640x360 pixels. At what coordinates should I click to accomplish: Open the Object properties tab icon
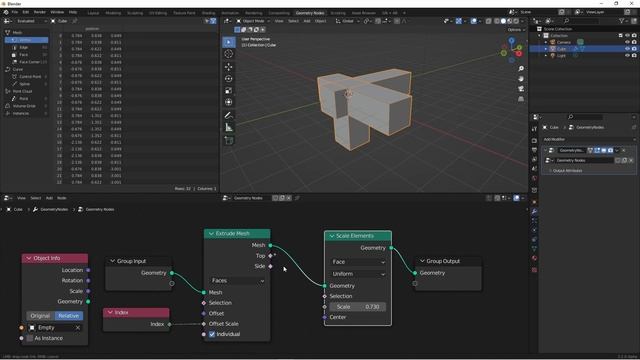[534, 202]
